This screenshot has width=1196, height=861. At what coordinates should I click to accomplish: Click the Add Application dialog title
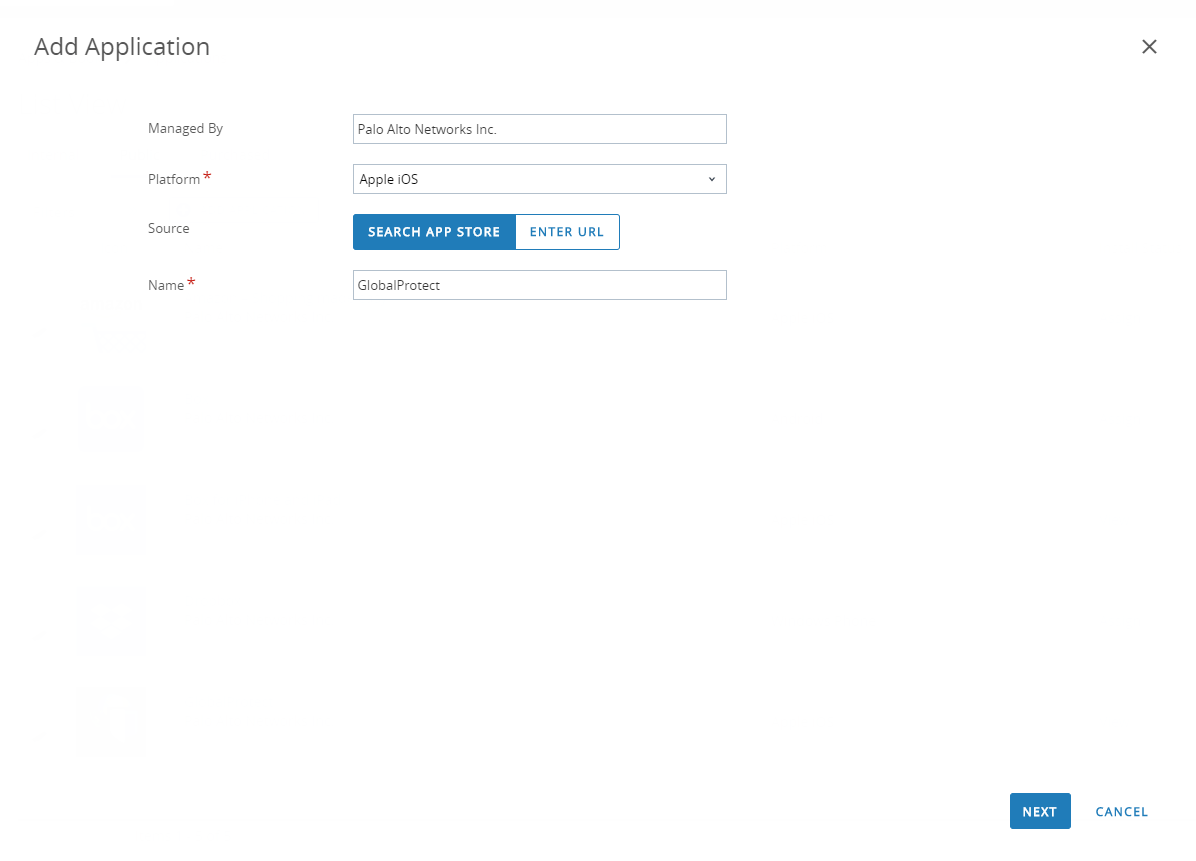point(122,47)
